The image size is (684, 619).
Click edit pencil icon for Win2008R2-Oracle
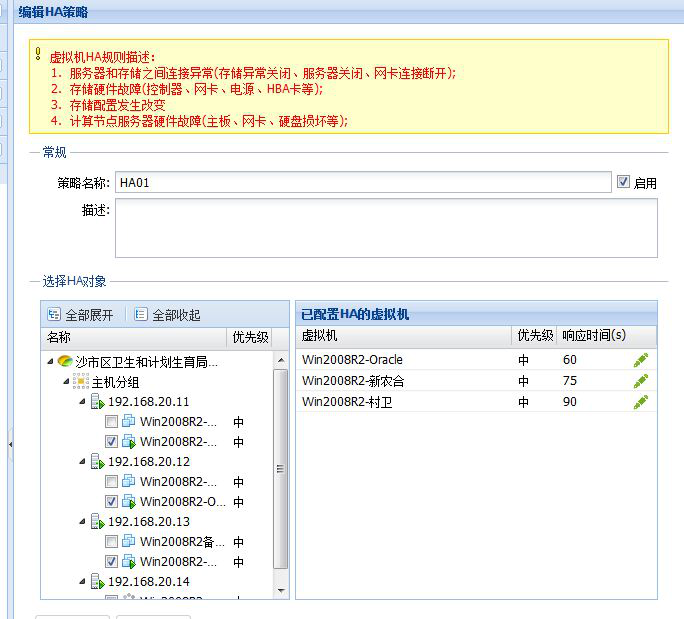point(640,360)
